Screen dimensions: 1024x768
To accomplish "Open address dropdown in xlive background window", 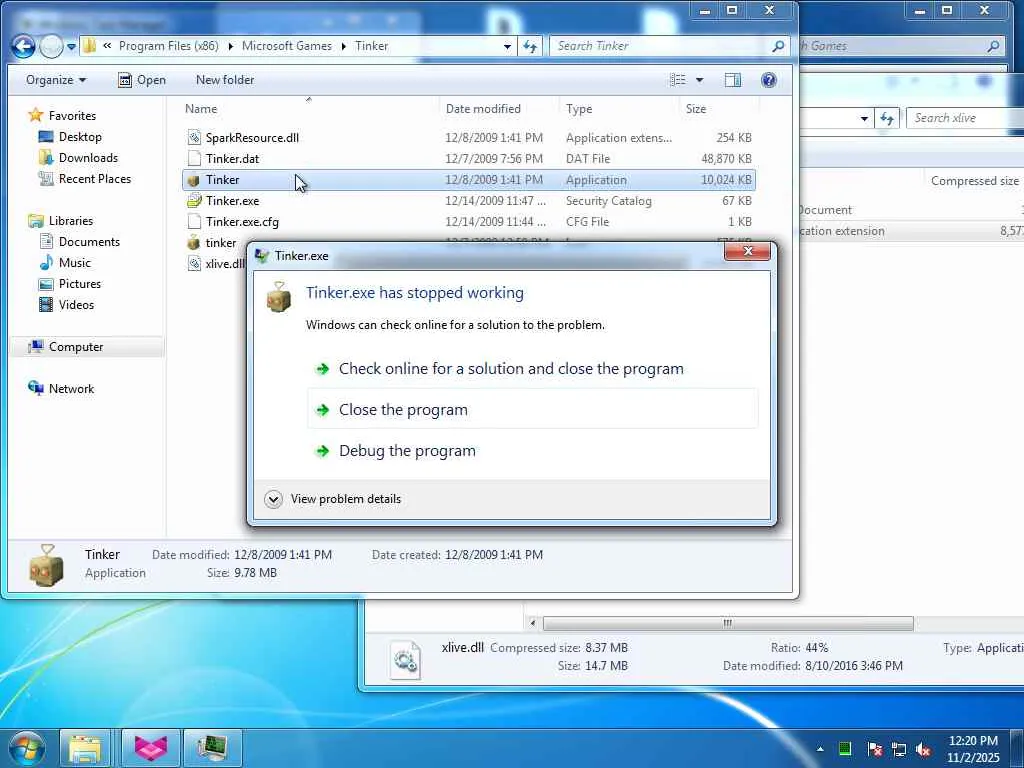I will (x=864, y=118).
